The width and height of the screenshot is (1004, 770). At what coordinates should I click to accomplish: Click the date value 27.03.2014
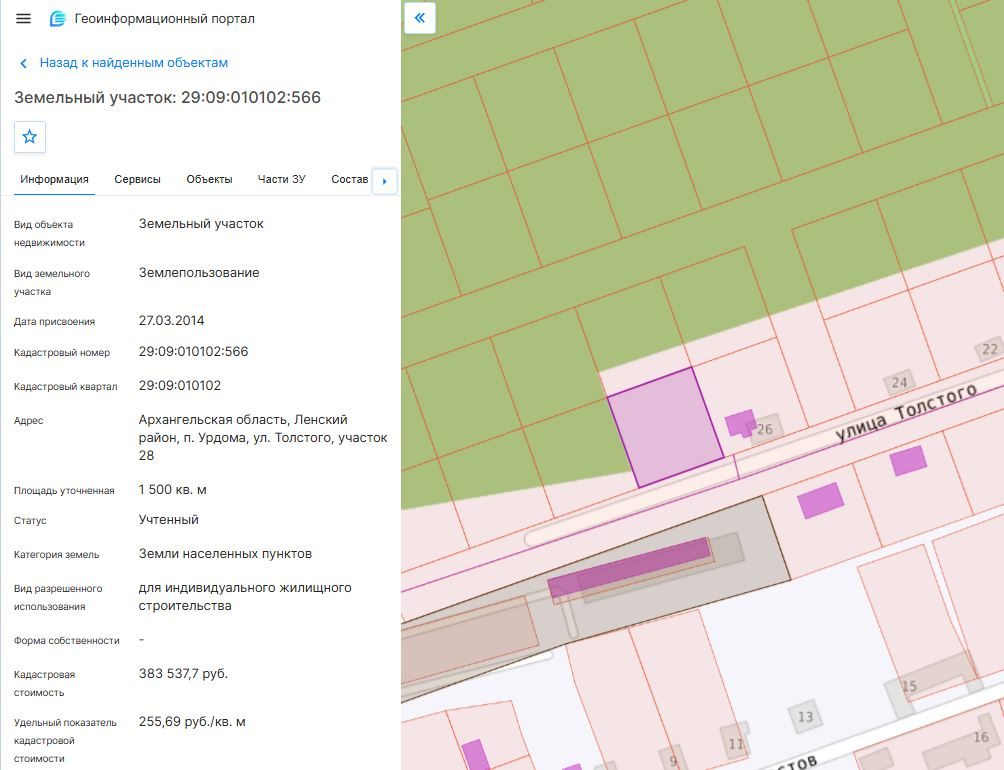[172, 321]
